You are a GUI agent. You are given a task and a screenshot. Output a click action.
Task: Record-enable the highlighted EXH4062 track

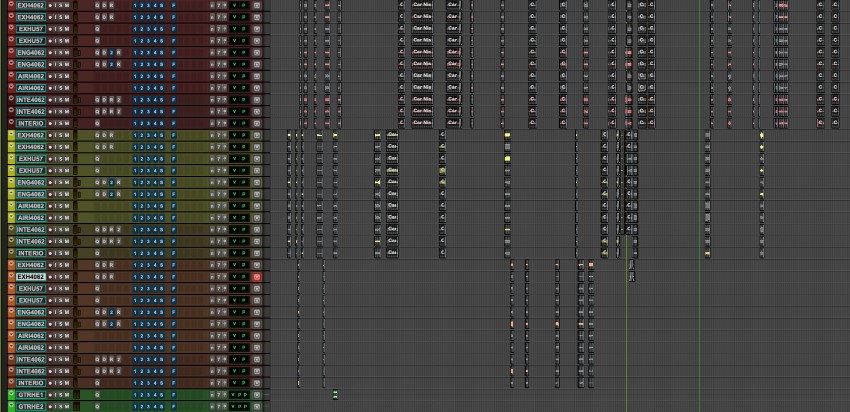coord(50,276)
